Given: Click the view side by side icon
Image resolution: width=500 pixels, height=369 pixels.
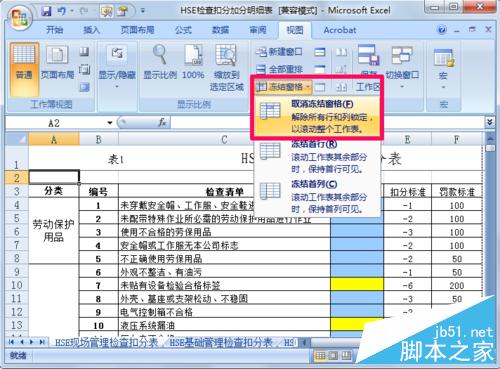Looking at the screenshot, I should point(341,52).
